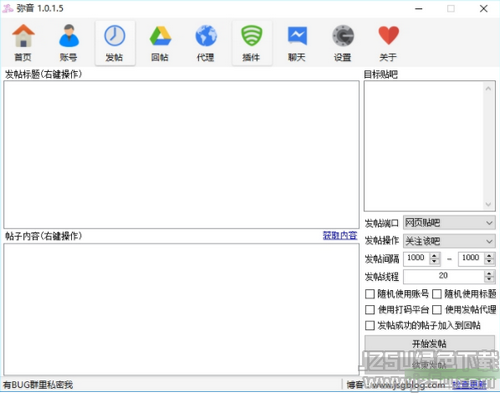
Task: Click the 获取内容 link
Action: (x=340, y=236)
